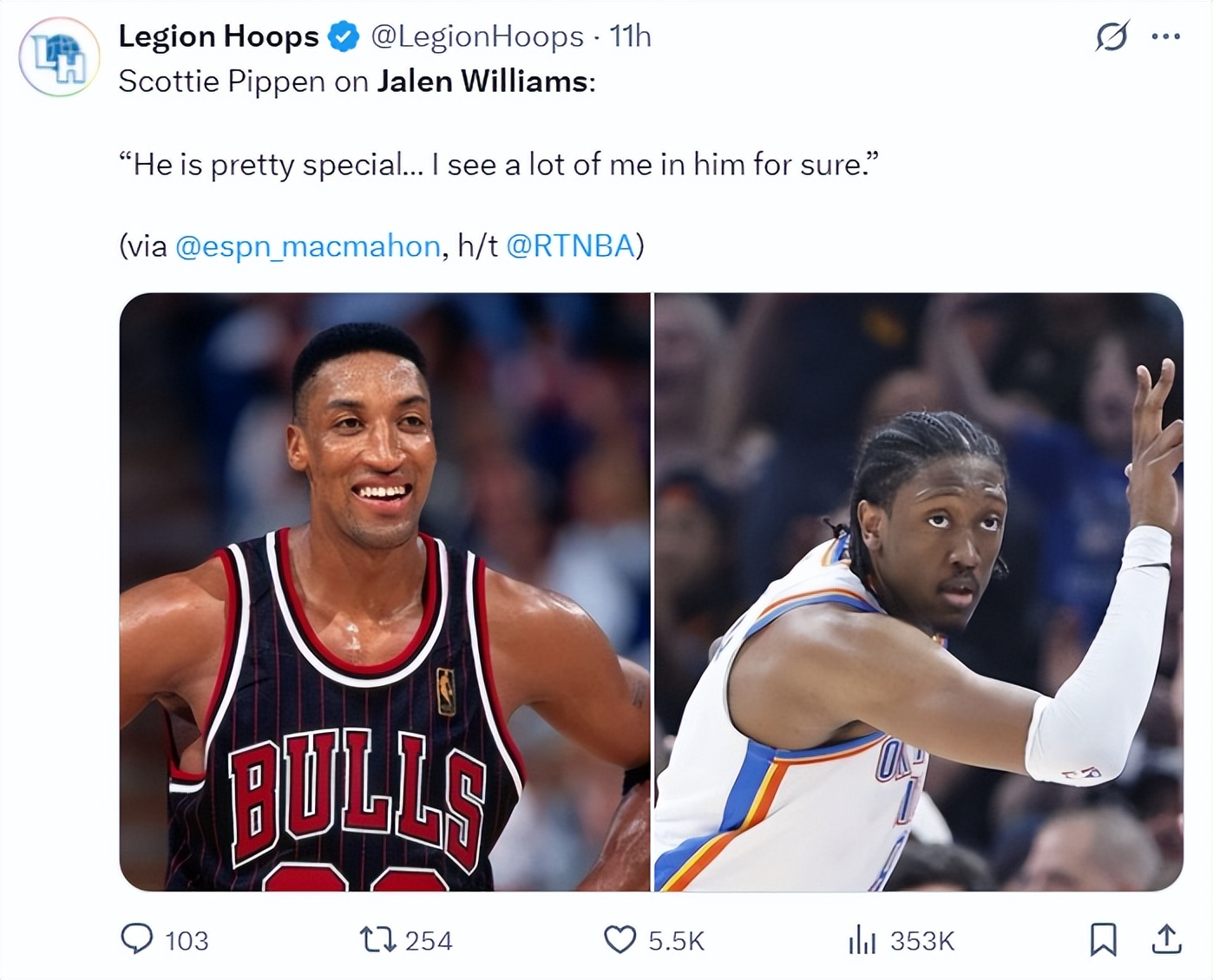
Task: Click the share upload arrow icon
Action: [x=1167, y=939]
